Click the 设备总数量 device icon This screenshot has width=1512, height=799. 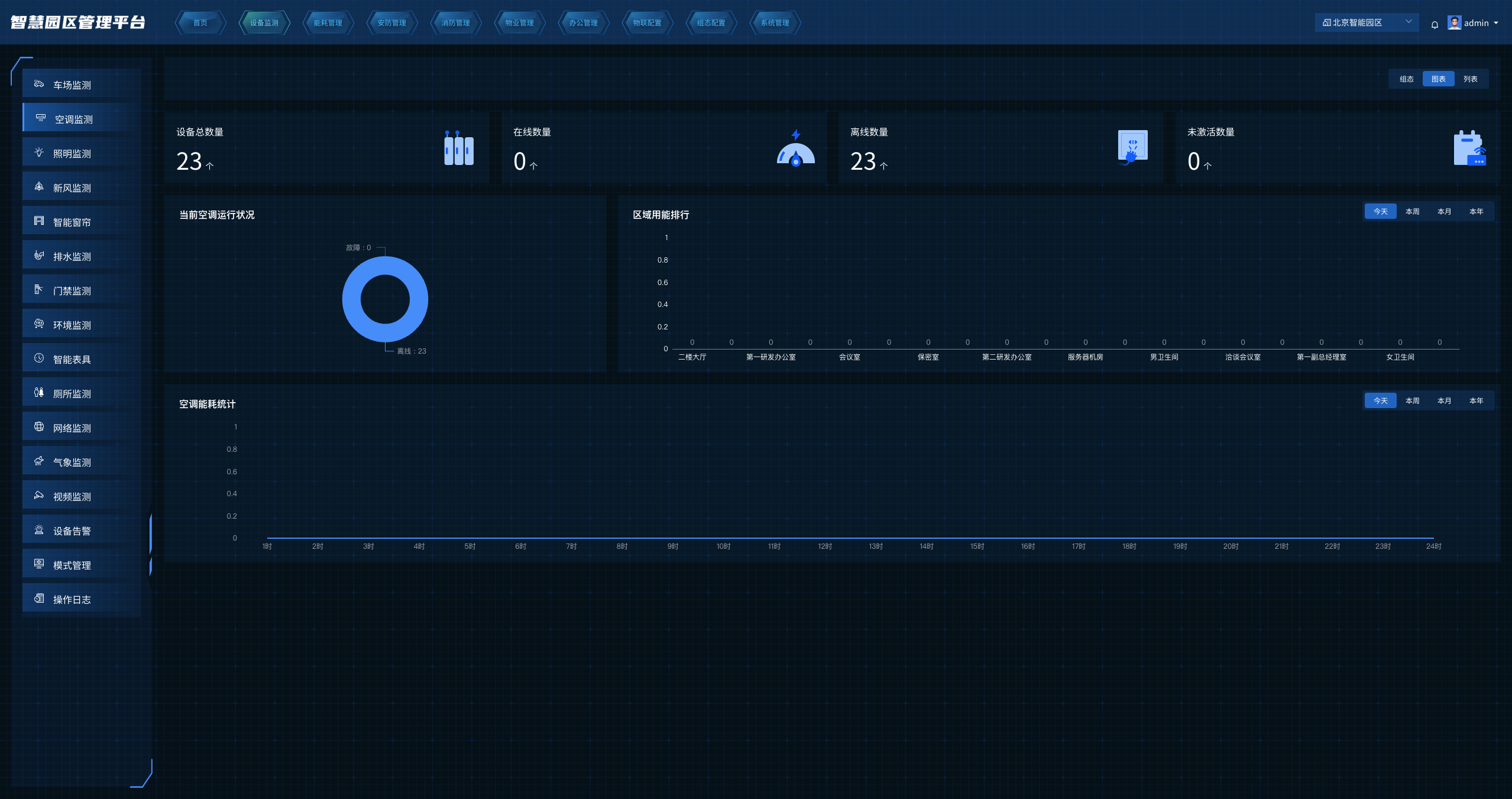[x=459, y=148]
